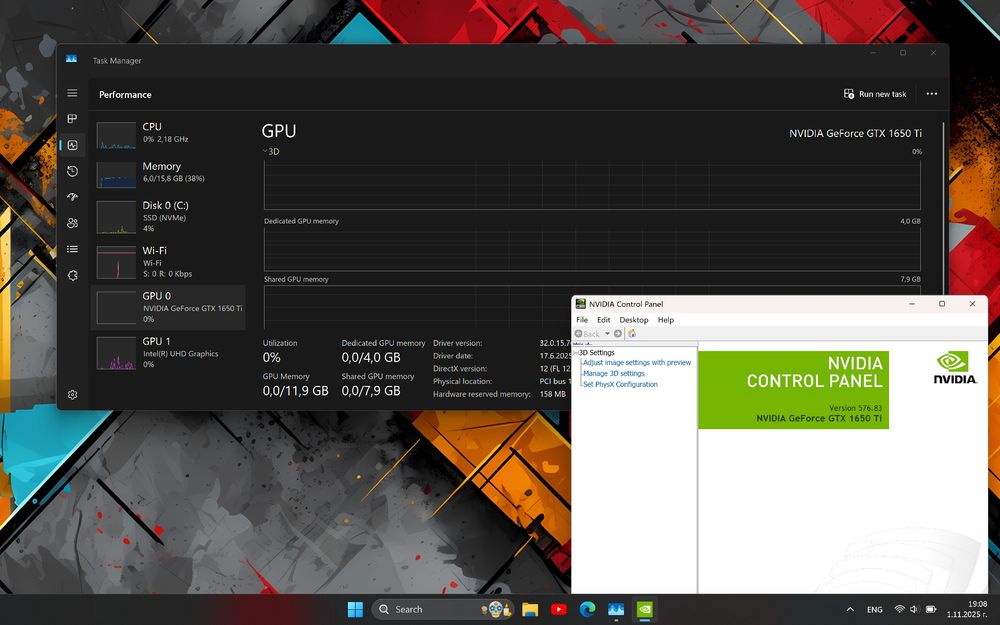Open the Users page icon
Screen dimensions: 1000x625
(x=73, y=223)
